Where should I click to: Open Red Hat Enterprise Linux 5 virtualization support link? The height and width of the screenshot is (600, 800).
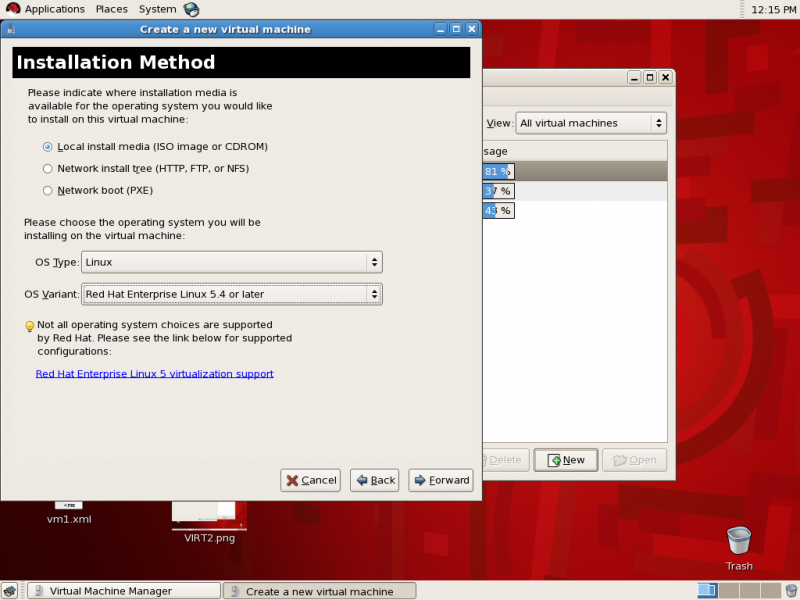pyautogui.click(x=155, y=374)
